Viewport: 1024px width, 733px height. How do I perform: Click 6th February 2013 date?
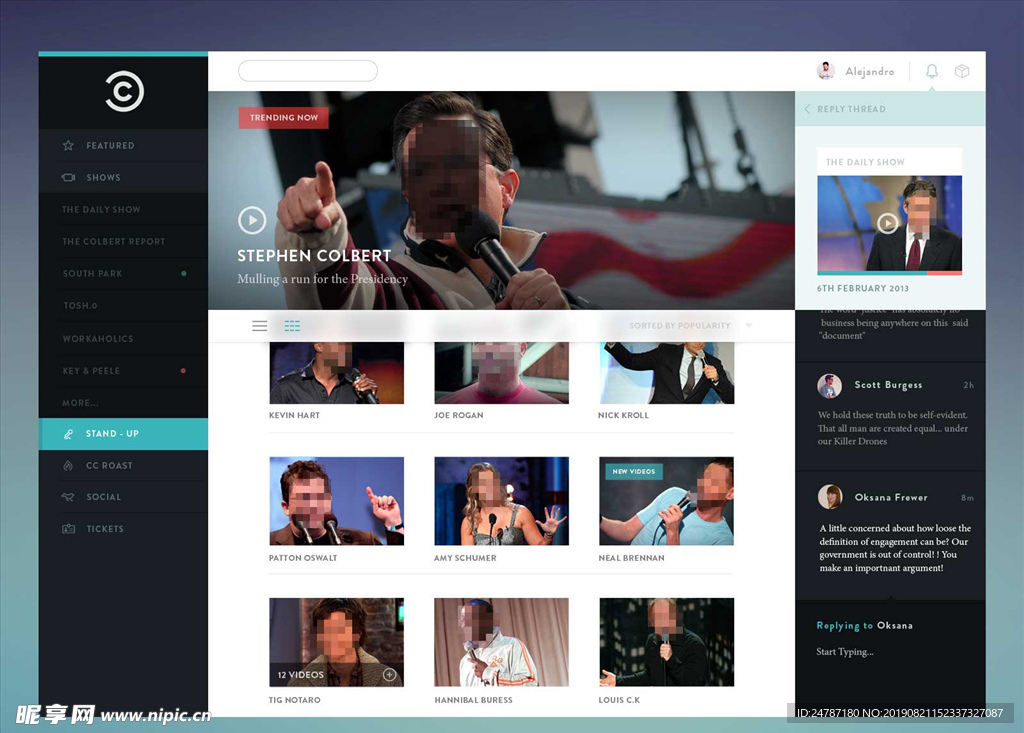863,288
